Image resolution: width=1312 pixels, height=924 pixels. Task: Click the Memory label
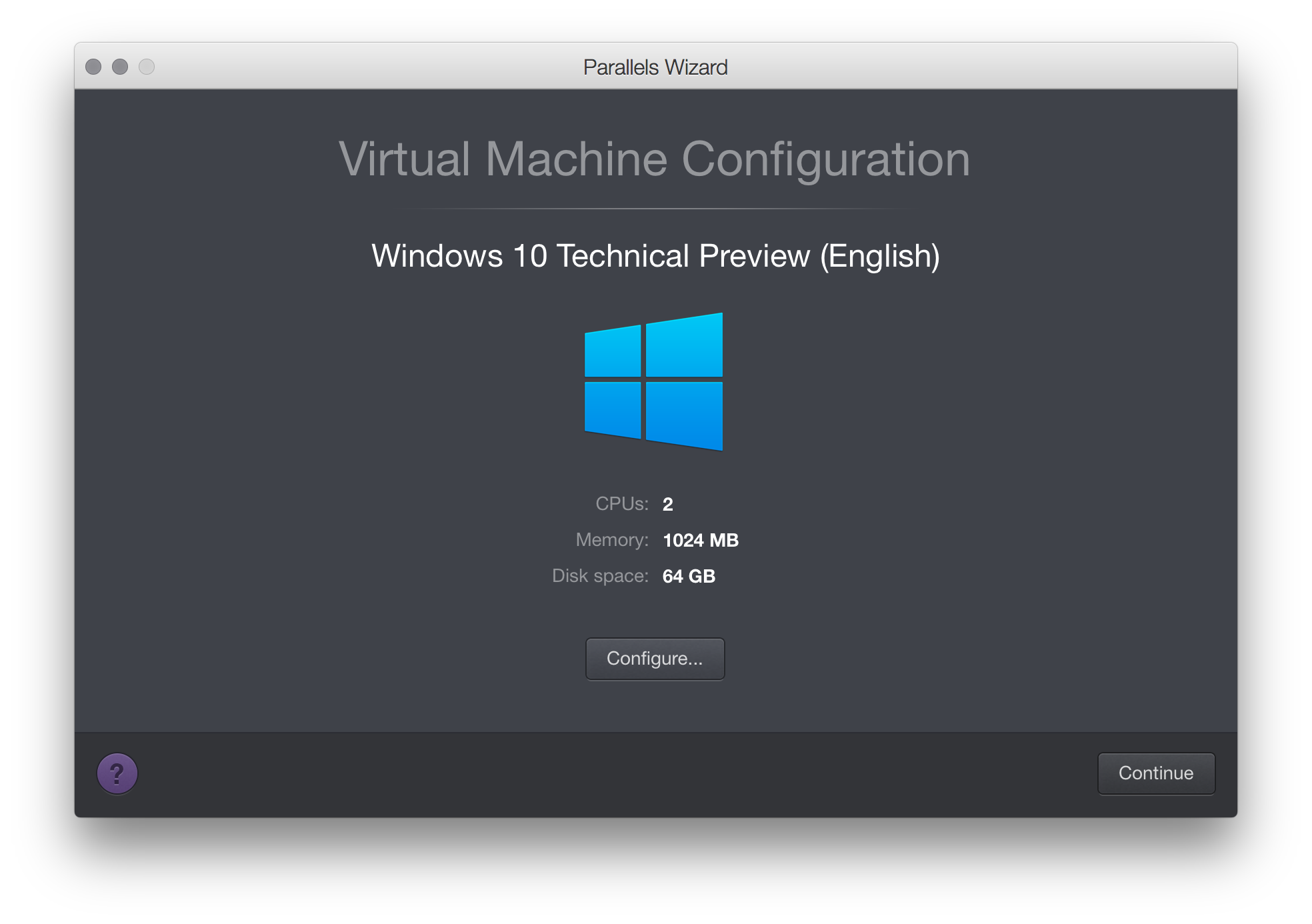click(x=611, y=540)
